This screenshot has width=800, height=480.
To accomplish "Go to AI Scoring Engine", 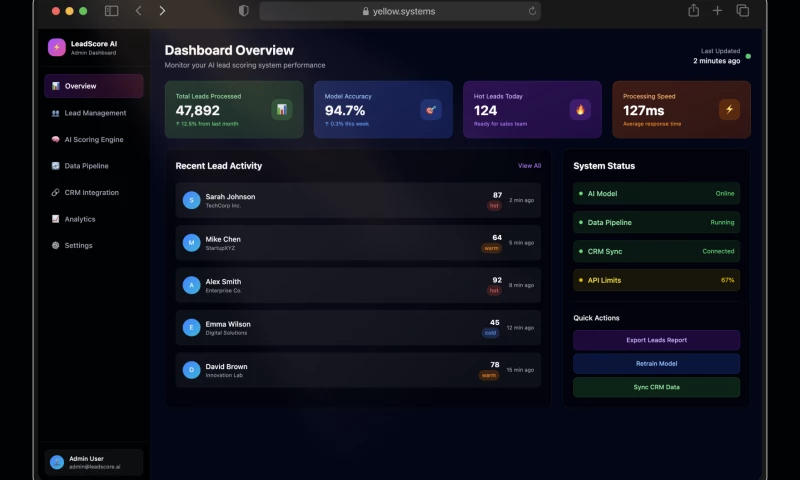I will [94, 139].
